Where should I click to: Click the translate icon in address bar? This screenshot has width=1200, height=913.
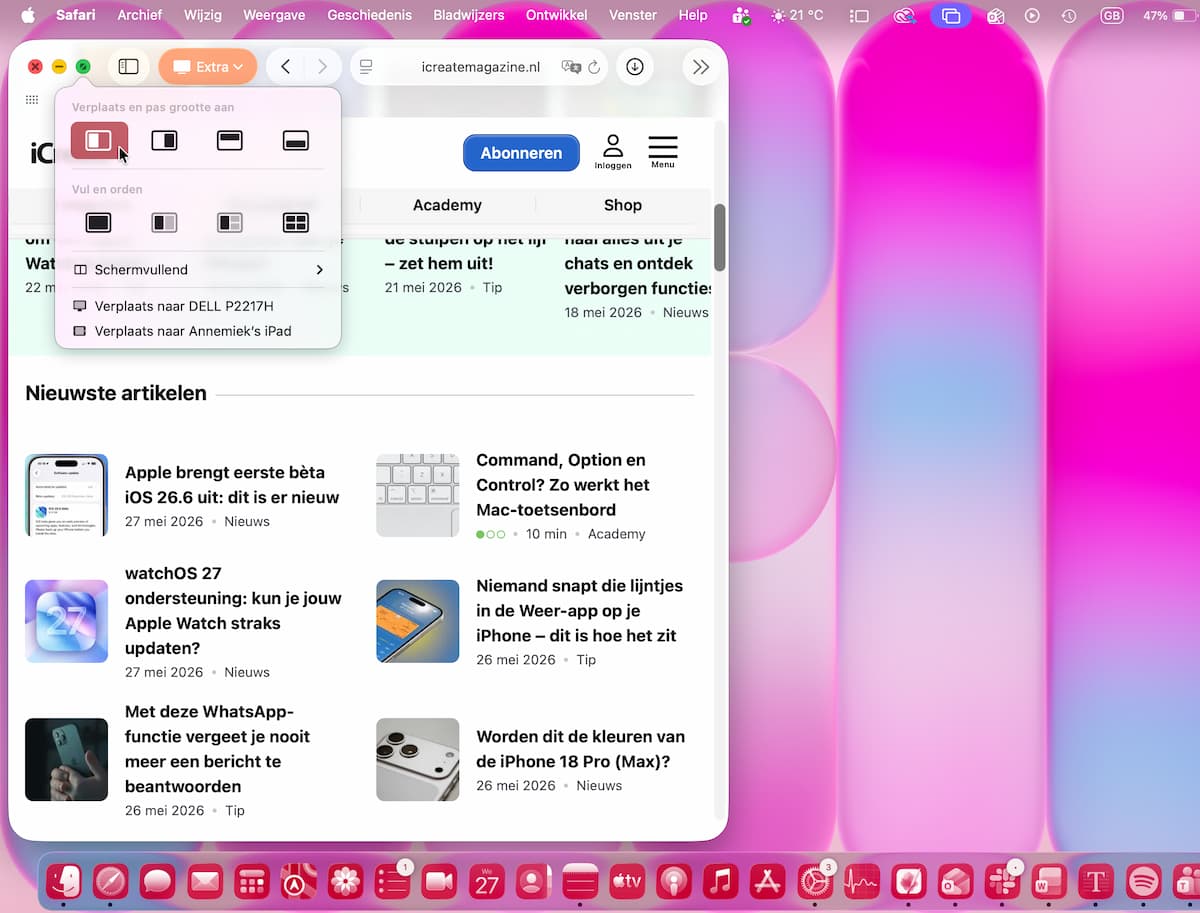point(571,67)
